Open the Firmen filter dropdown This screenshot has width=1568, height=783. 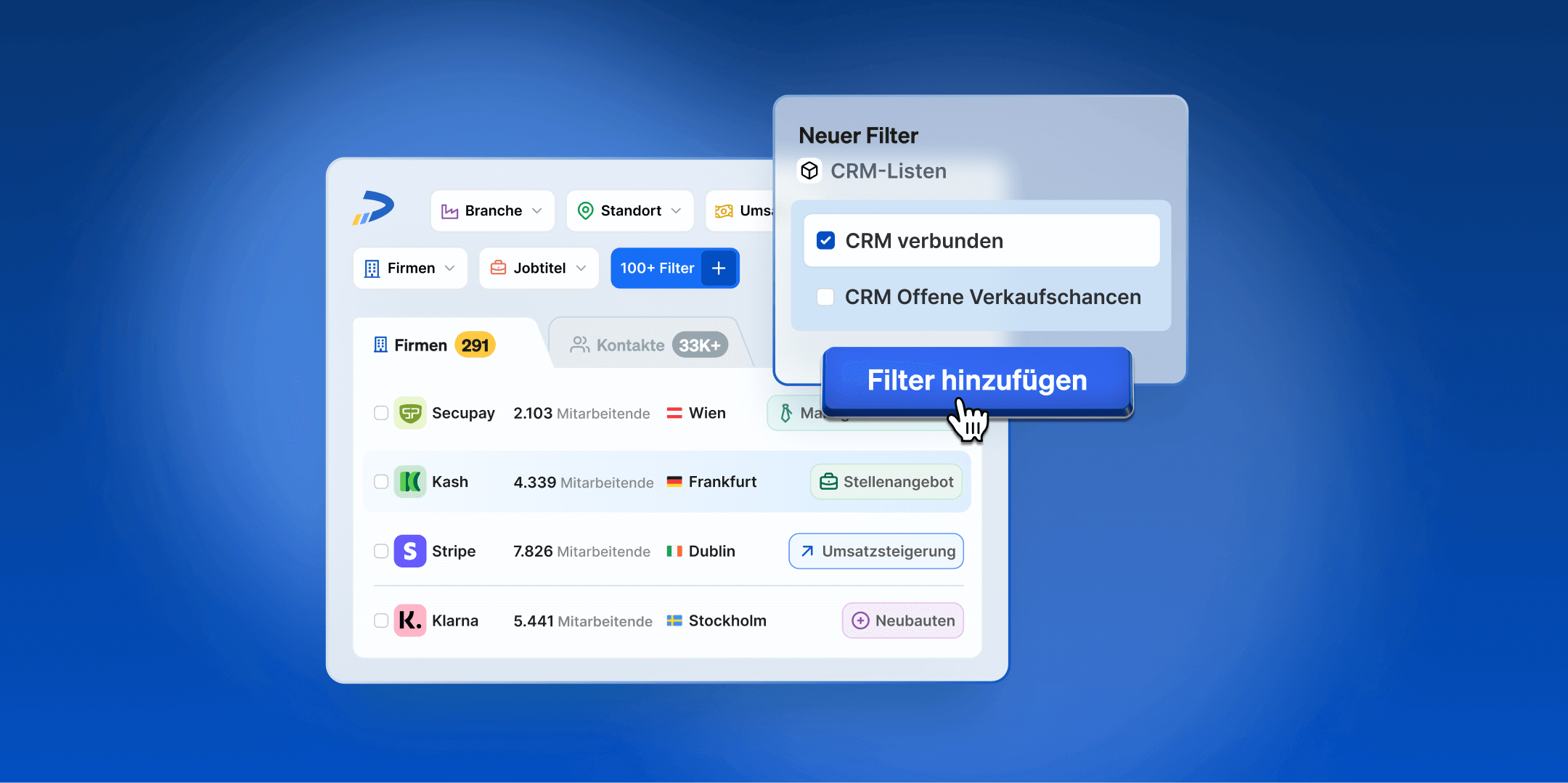[x=409, y=268]
